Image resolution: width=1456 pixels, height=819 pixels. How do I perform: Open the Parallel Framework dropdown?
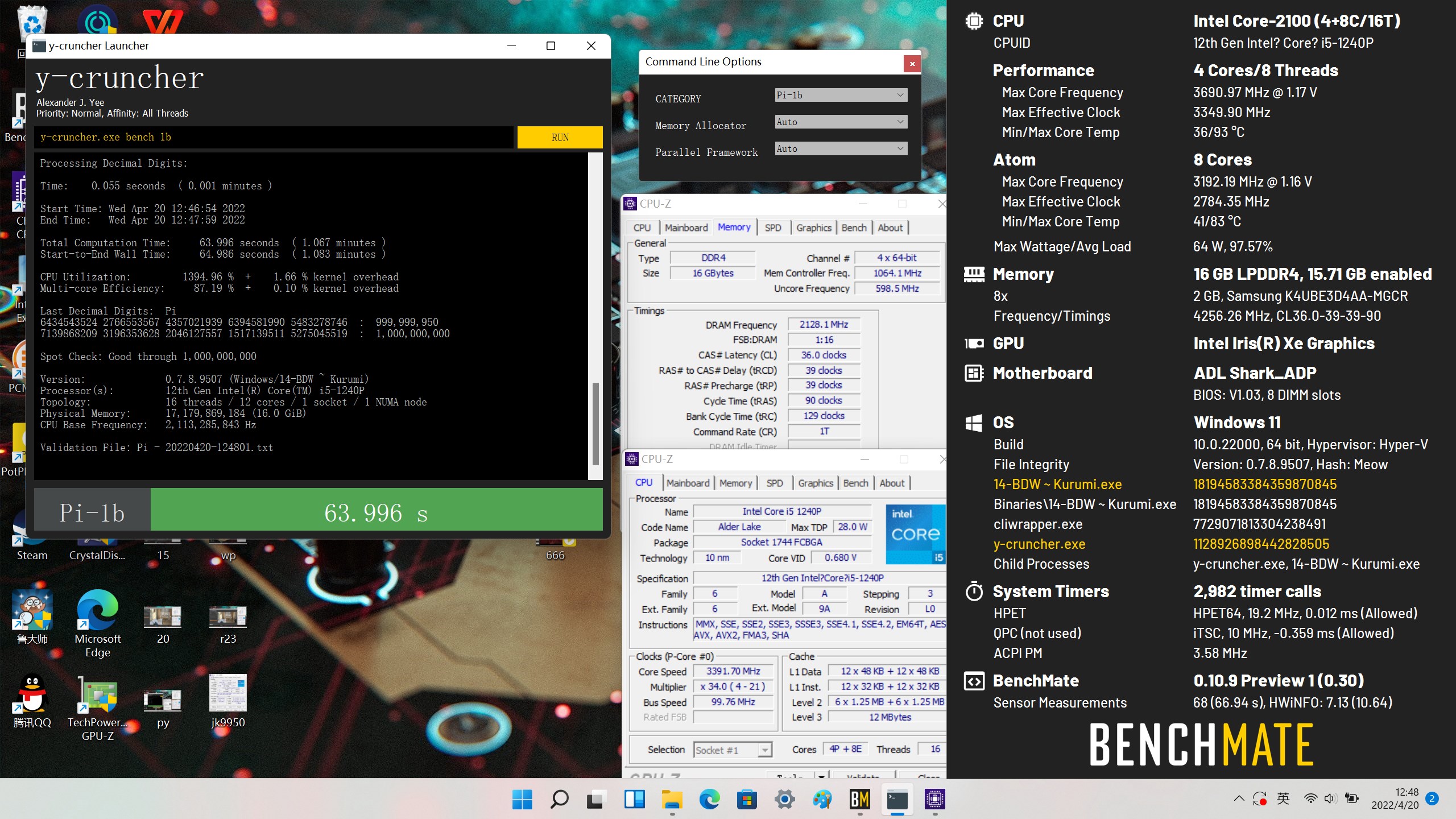841,148
